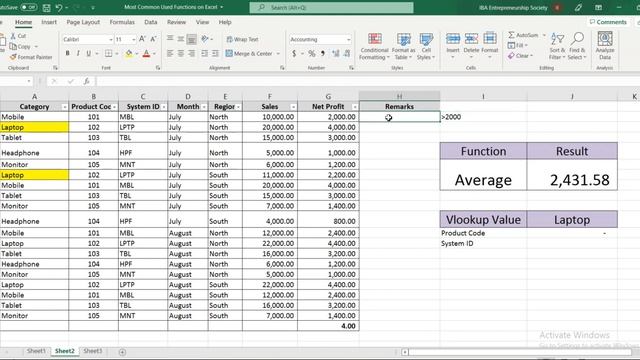Open Conditional Formatting menu
The width and height of the screenshot is (640, 360).
pos(374,47)
